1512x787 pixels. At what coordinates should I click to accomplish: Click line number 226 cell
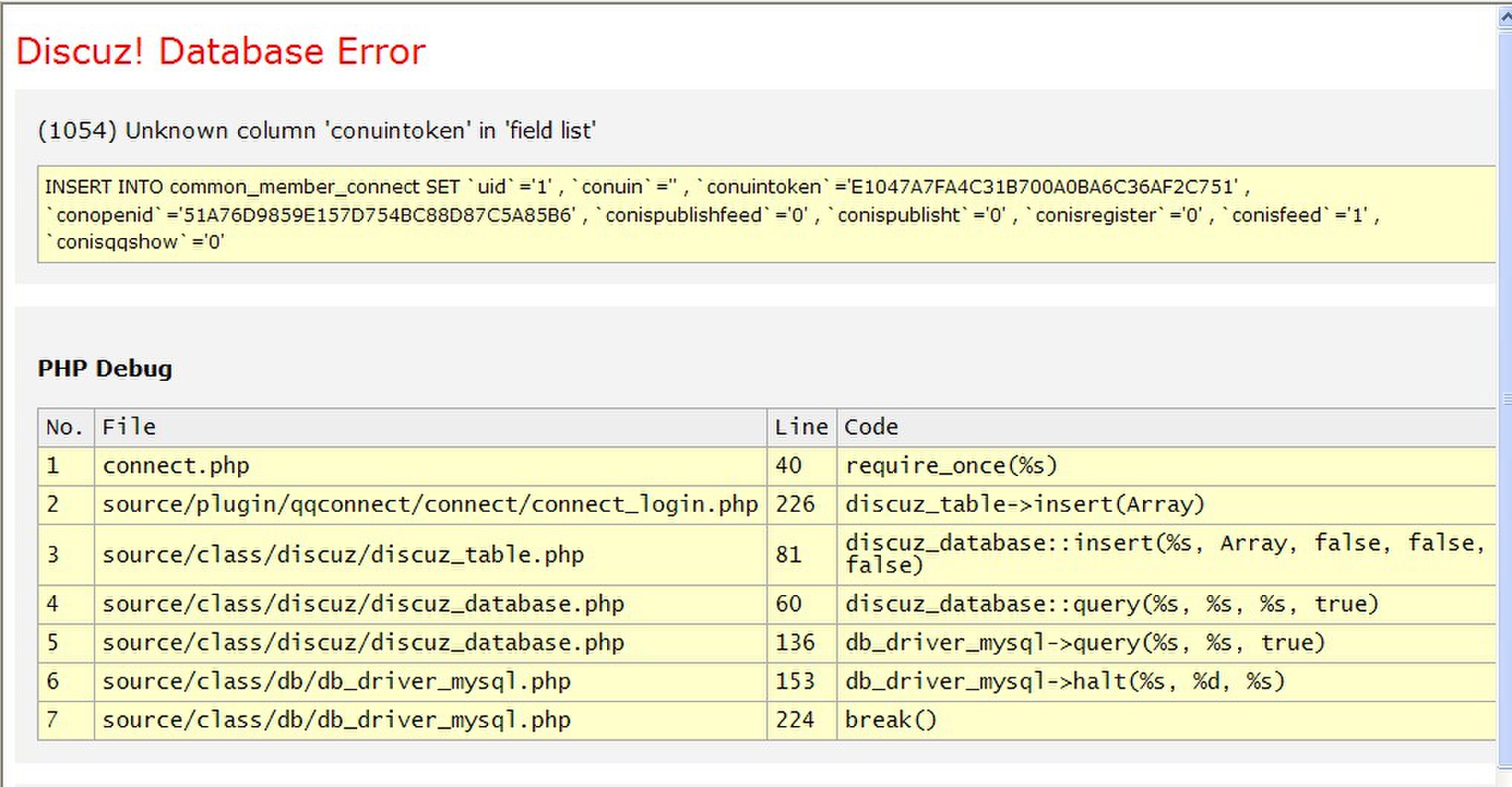tap(795, 504)
